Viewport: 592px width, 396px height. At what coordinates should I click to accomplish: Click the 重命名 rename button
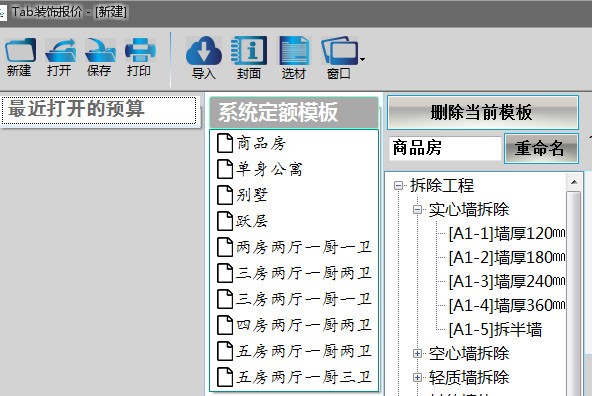click(541, 148)
